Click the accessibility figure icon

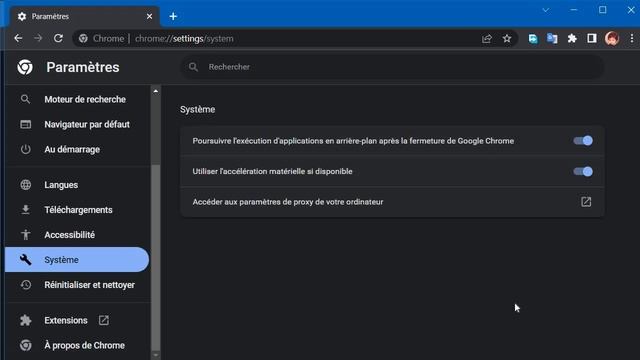(x=25, y=235)
